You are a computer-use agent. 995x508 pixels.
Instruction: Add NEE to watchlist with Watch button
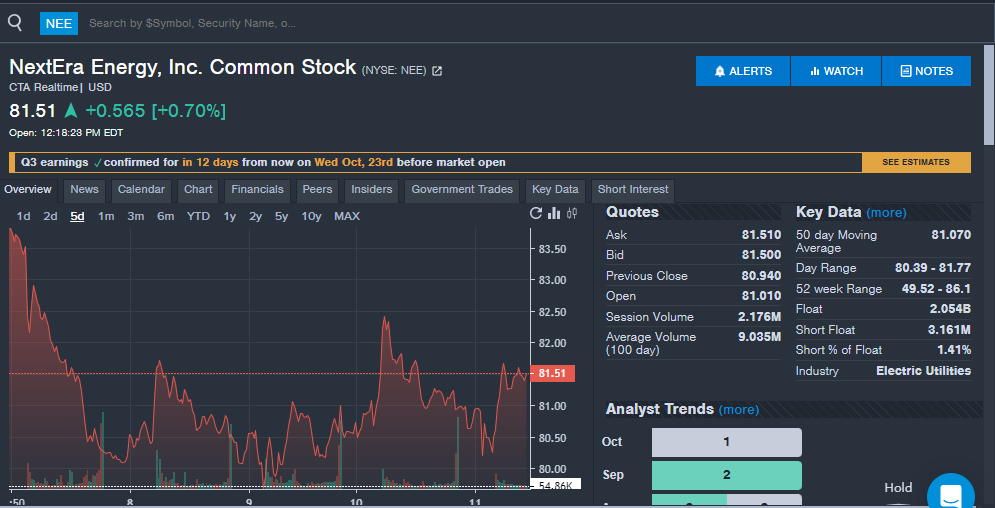pos(836,71)
